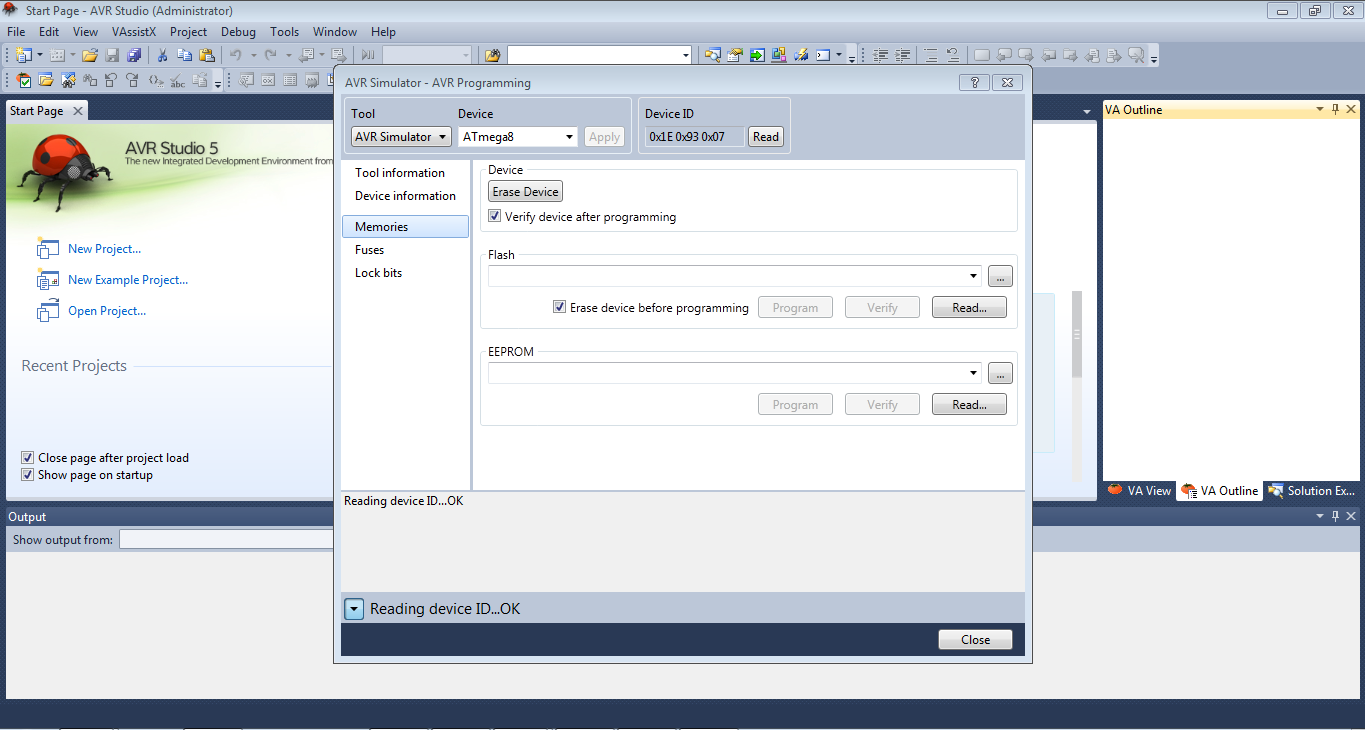Click the New Project icon on Start Page
The width and height of the screenshot is (1365, 730).
coord(47,249)
